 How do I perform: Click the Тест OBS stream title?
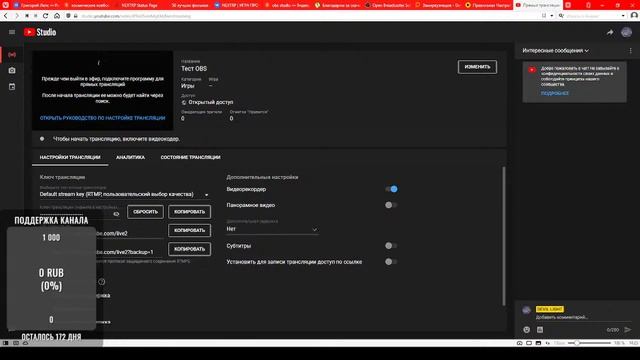click(194, 69)
